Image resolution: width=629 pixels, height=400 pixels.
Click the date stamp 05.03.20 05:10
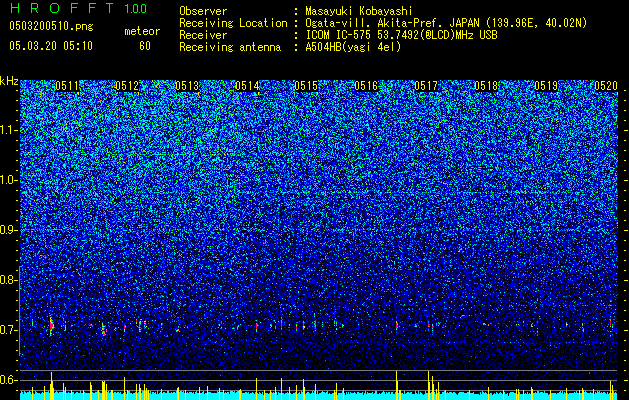coord(51,46)
